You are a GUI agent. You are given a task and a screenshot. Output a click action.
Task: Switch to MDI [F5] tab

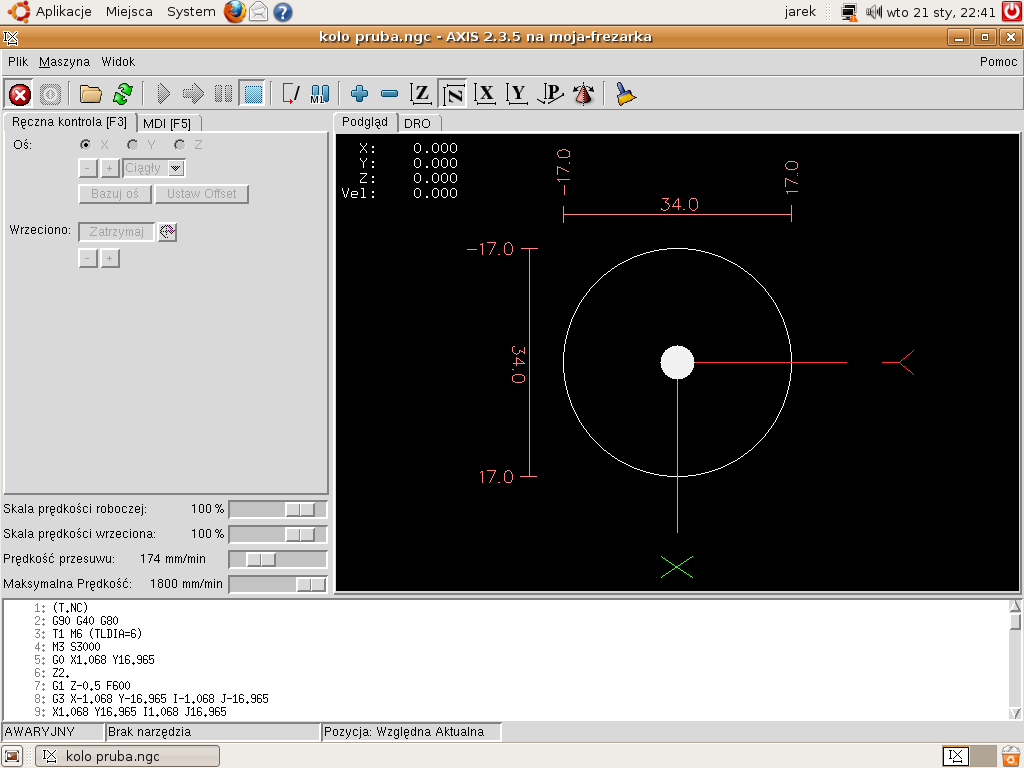pyautogui.click(x=167, y=123)
